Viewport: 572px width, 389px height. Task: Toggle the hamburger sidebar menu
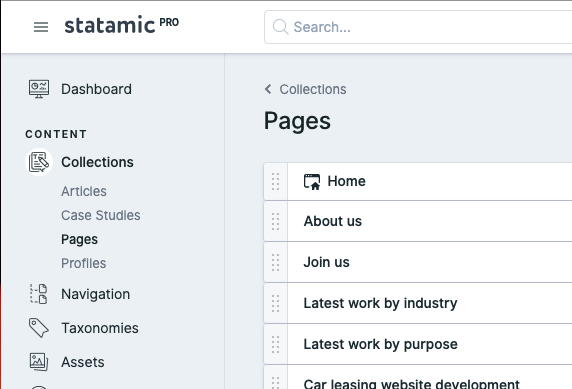point(41,27)
